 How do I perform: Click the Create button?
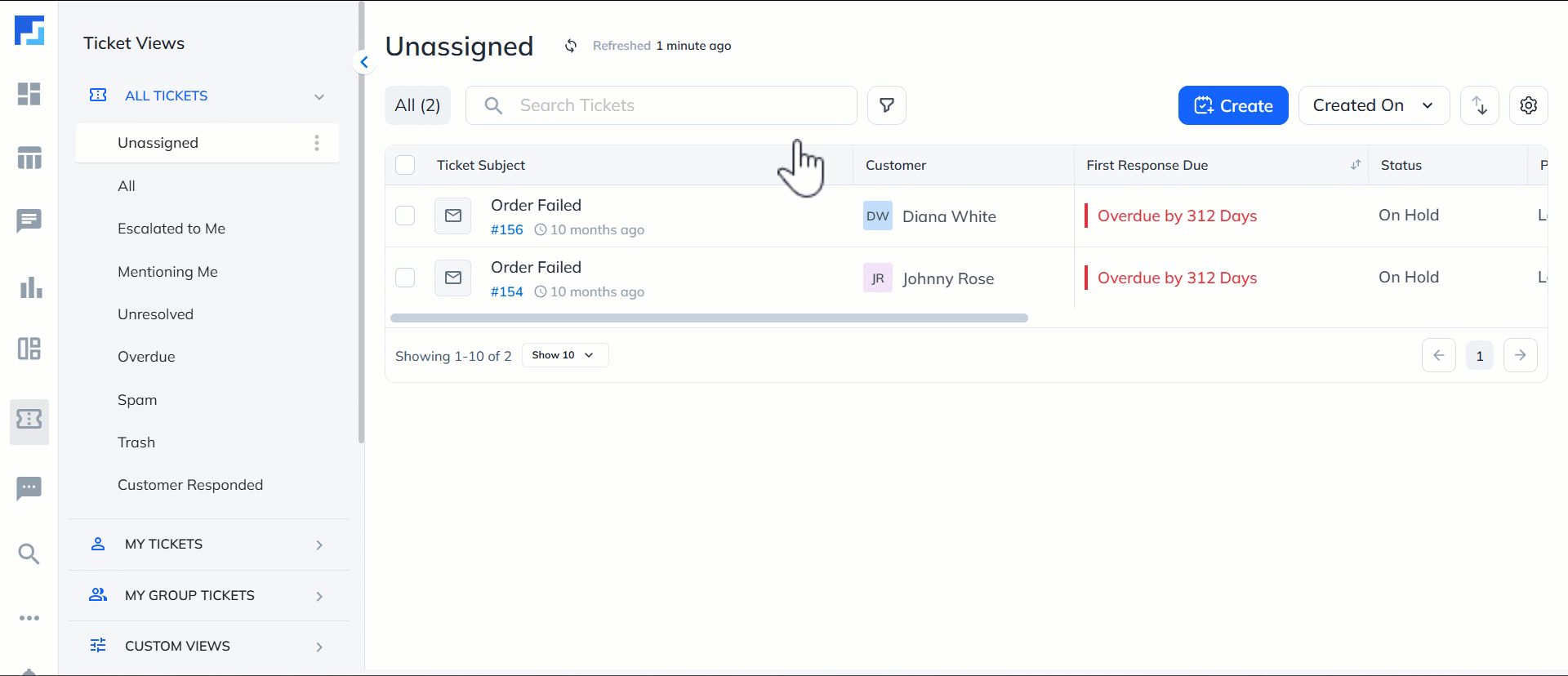tap(1233, 105)
